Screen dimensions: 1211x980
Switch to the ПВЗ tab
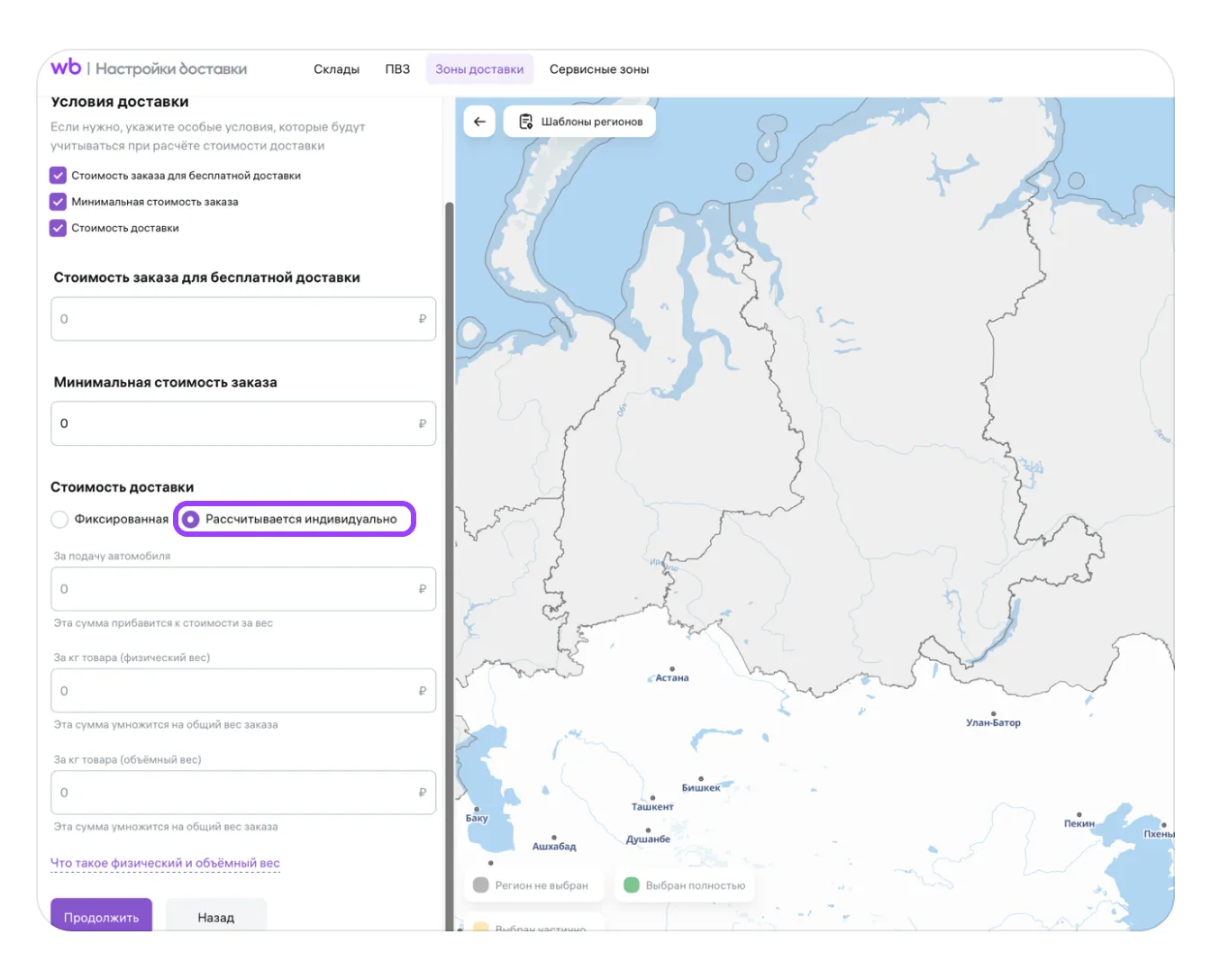397,69
